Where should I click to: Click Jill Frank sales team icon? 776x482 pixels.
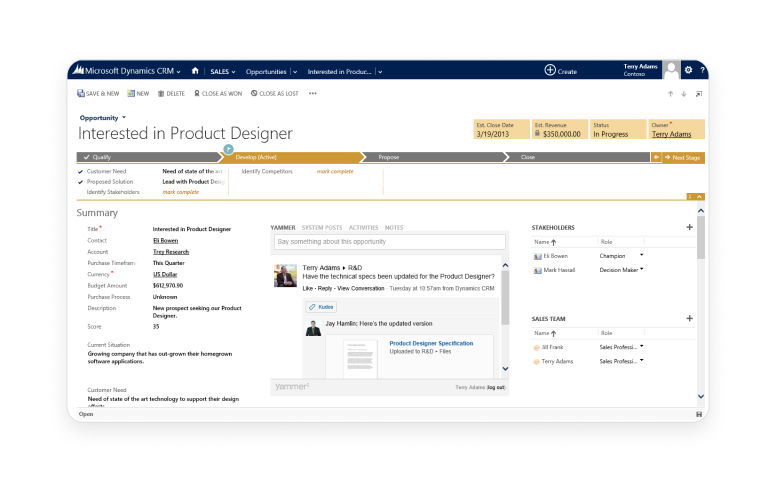pos(536,347)
